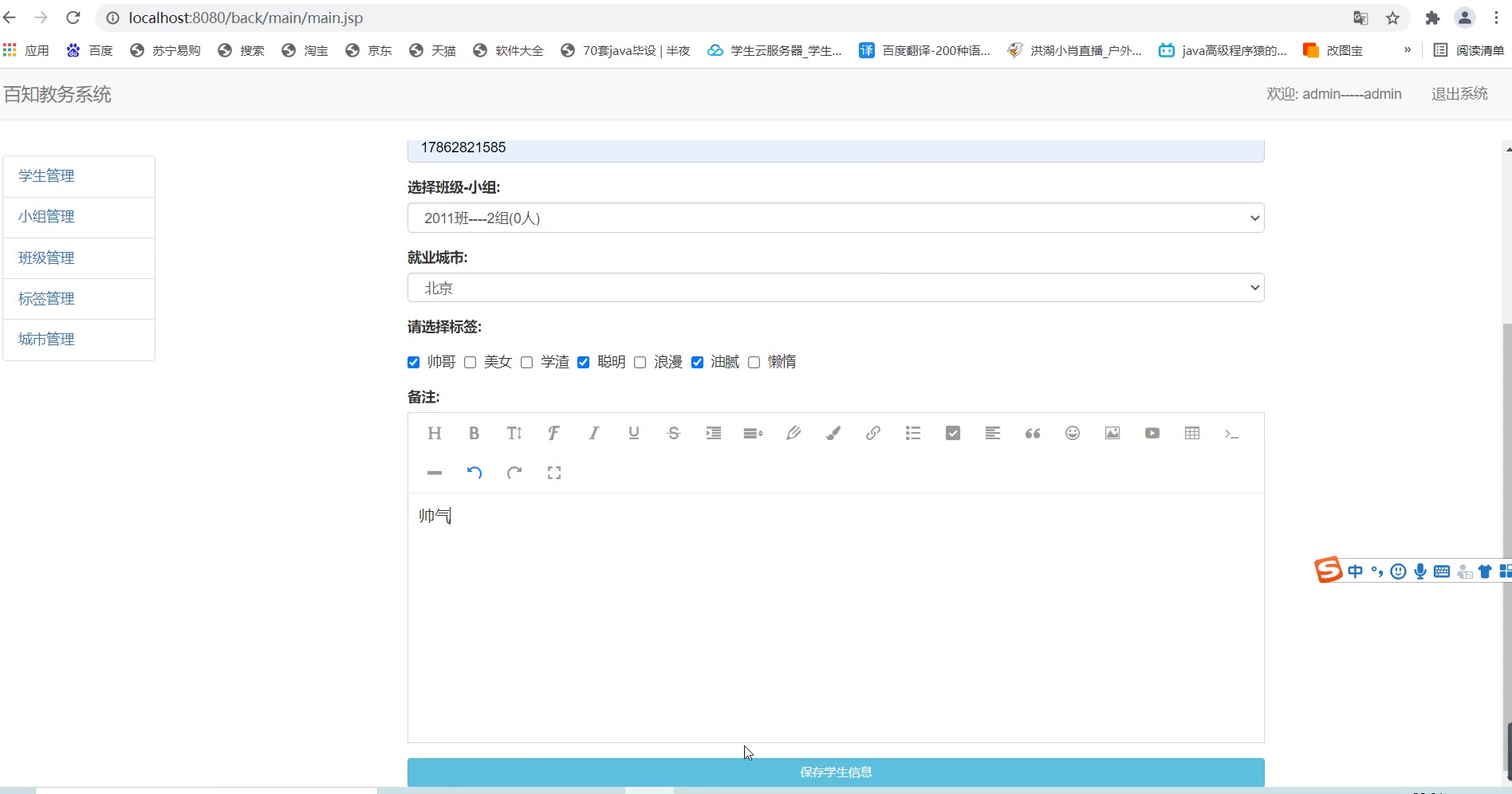Open the 选择班级-小组 dropdown
This screenshot has height=794, width=1512.
(836, 218)
